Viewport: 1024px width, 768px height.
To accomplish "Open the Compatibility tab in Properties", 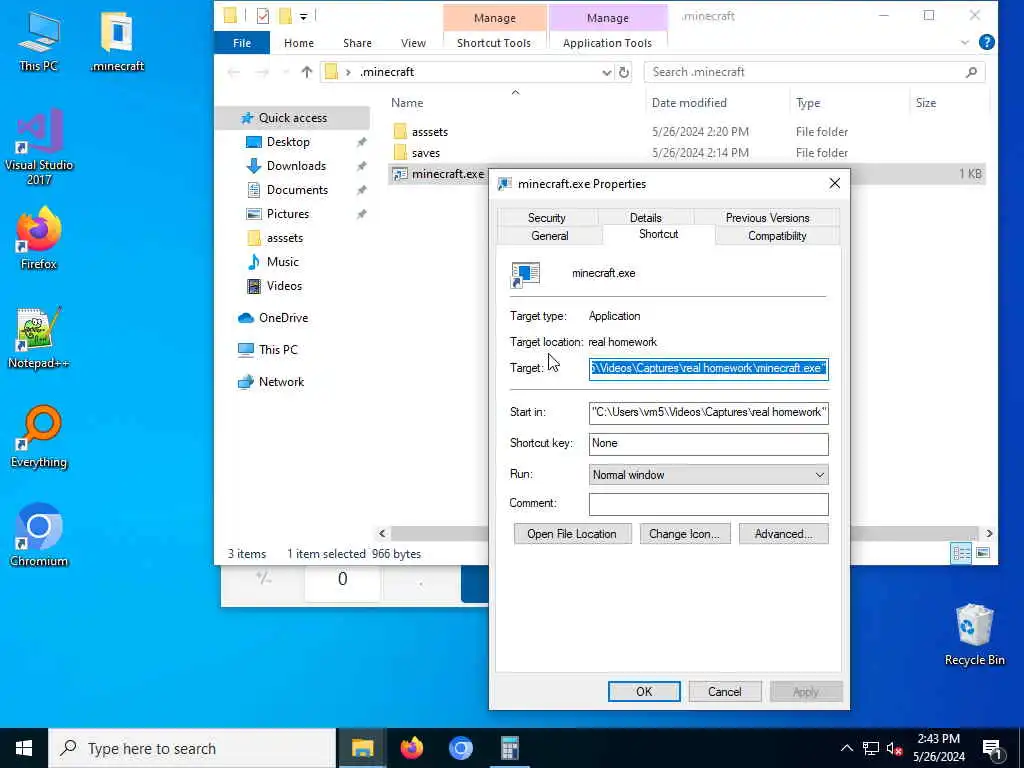I will coord(777,236).
